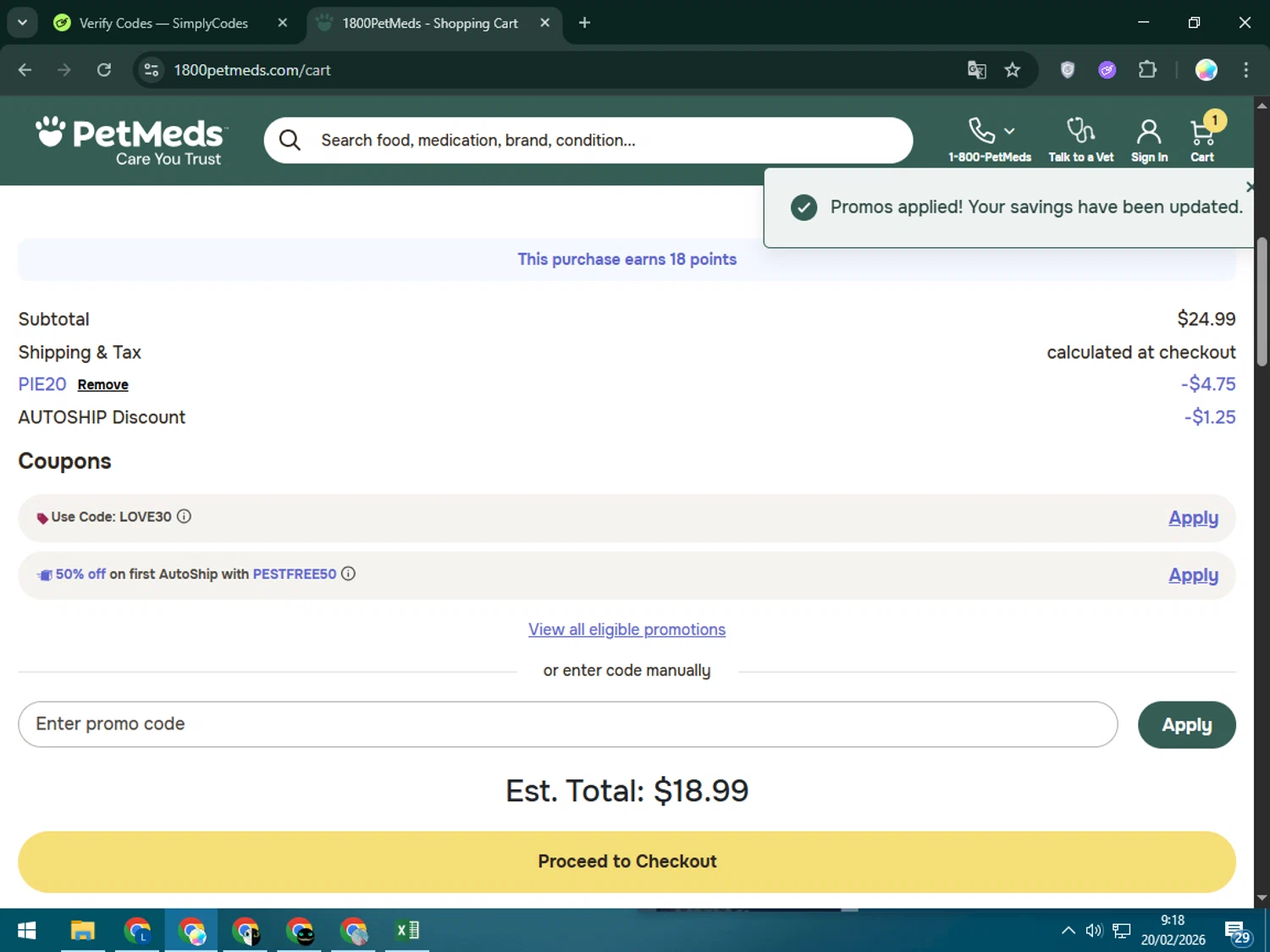Focus the Enter promo code field
Image resolution: width=1270 pixels, height=952 pixels.
(x=567, y=724)
